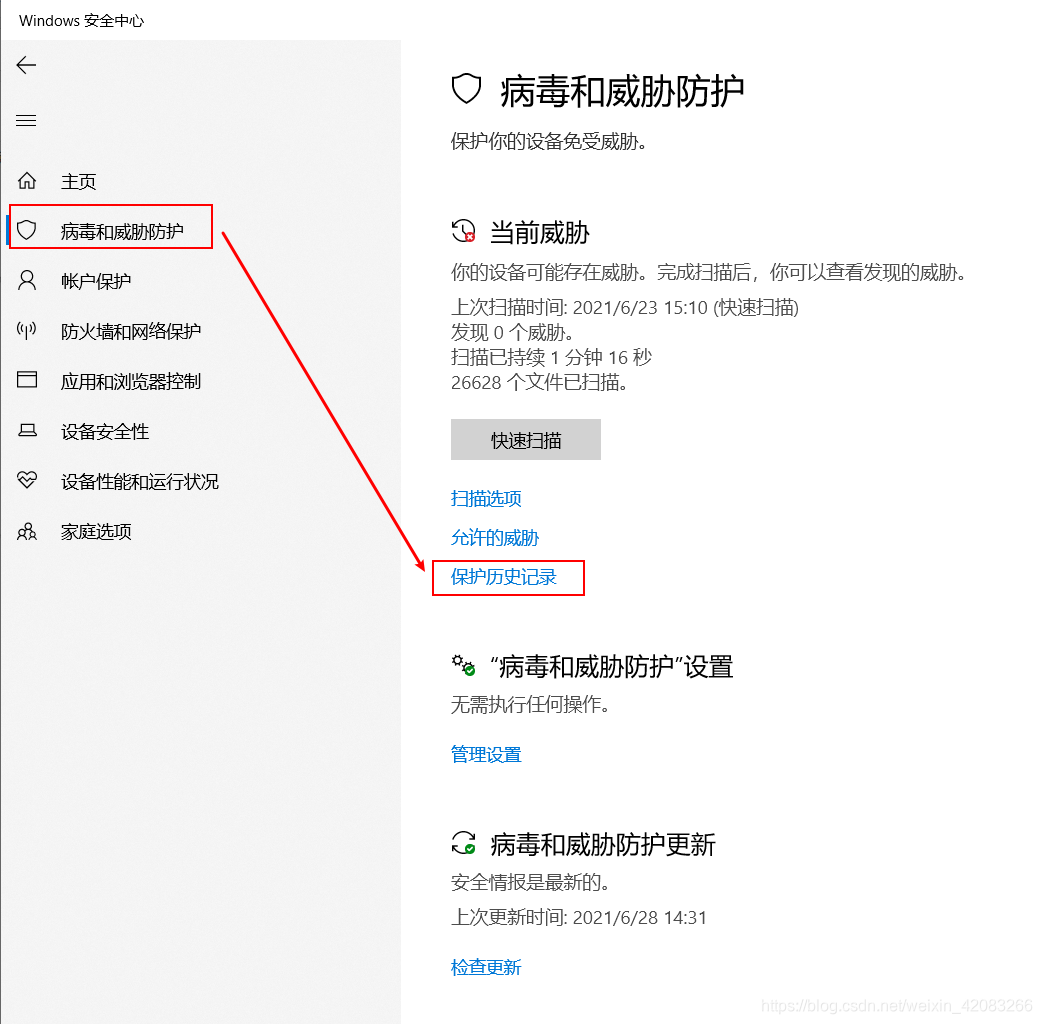Click the heart icon for 设备性能和运行状况
Image resolution: width=1042 pixels, height=1024 pixels.
click(x=27, y=480)
